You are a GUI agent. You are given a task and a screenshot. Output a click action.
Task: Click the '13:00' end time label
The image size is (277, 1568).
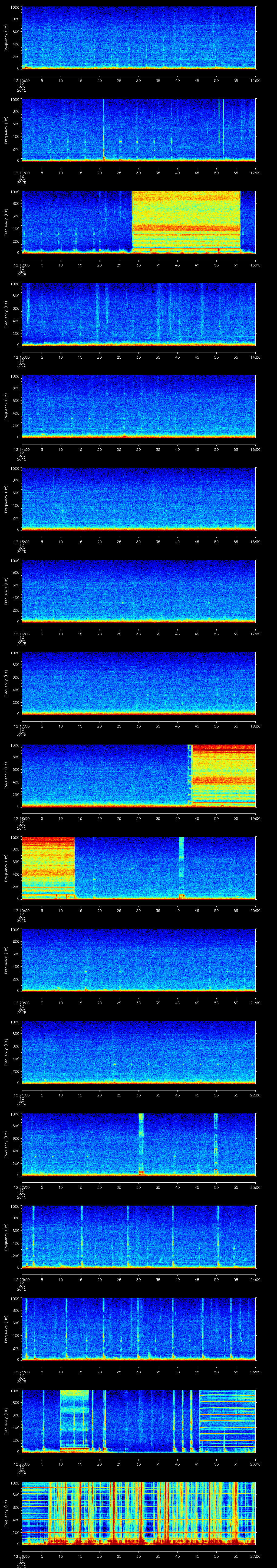(256, 265)
